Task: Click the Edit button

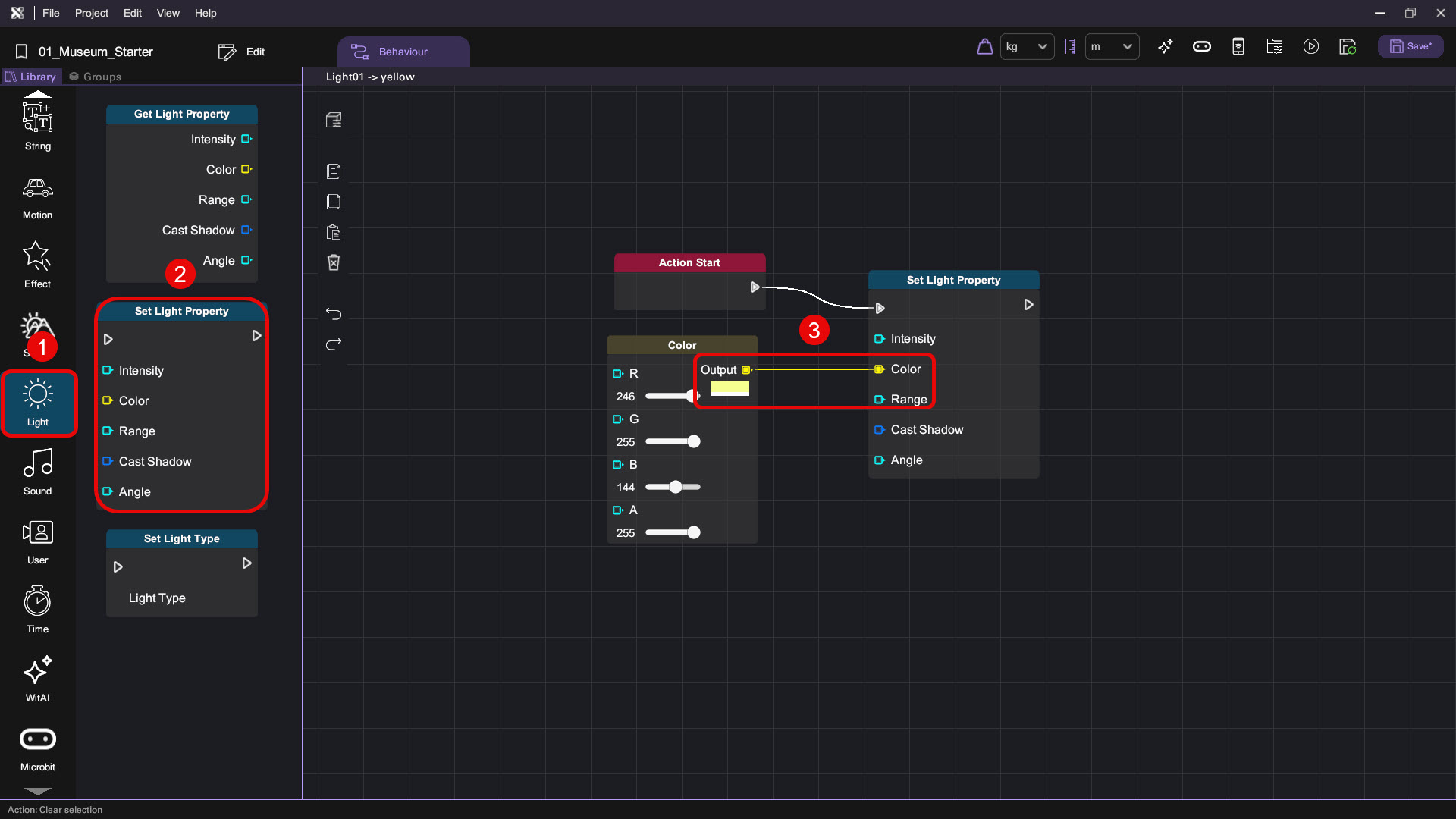Action: [x=242, y=52]
